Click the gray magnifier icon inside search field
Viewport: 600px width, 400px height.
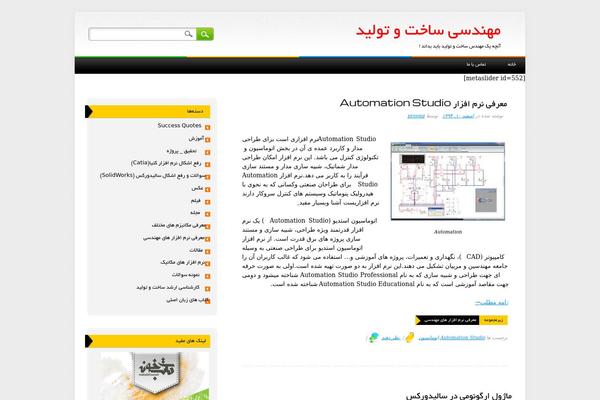[188, 34]
